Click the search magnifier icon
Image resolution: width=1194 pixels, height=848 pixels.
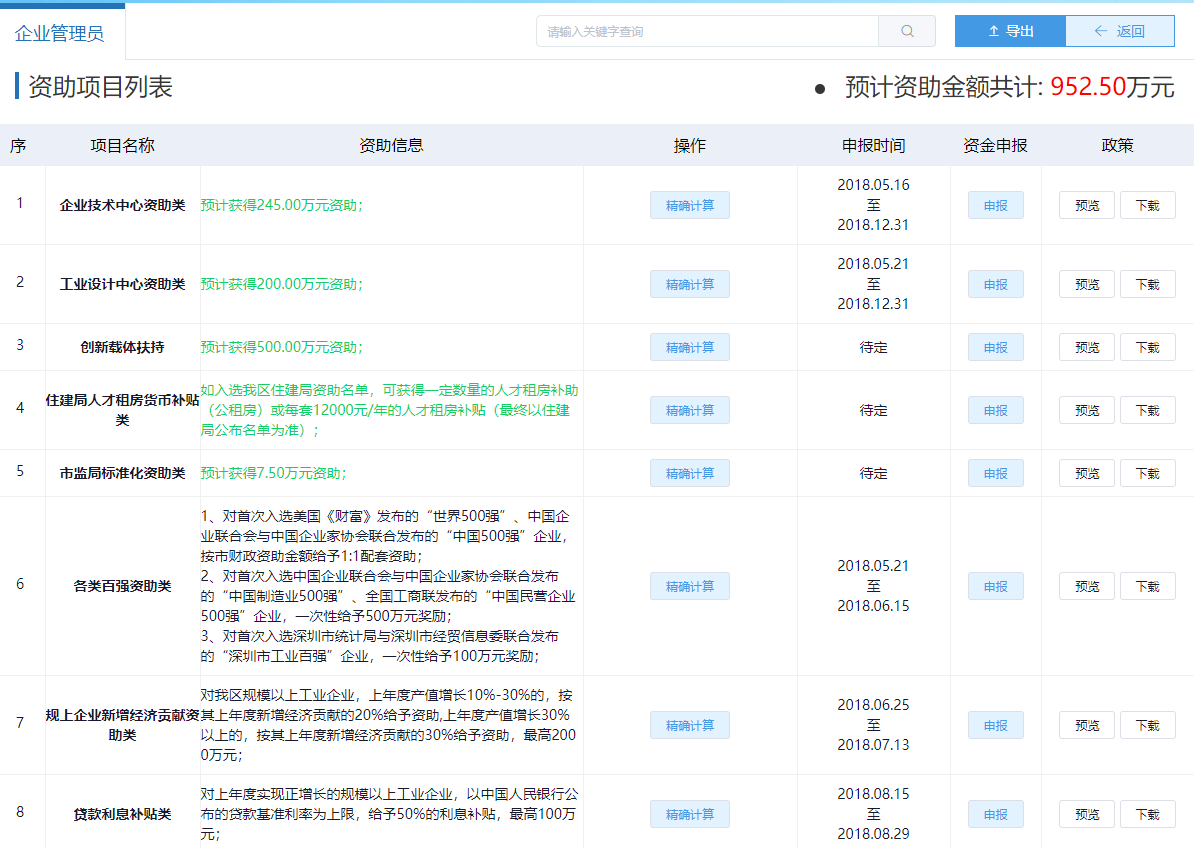pos(907,31)
